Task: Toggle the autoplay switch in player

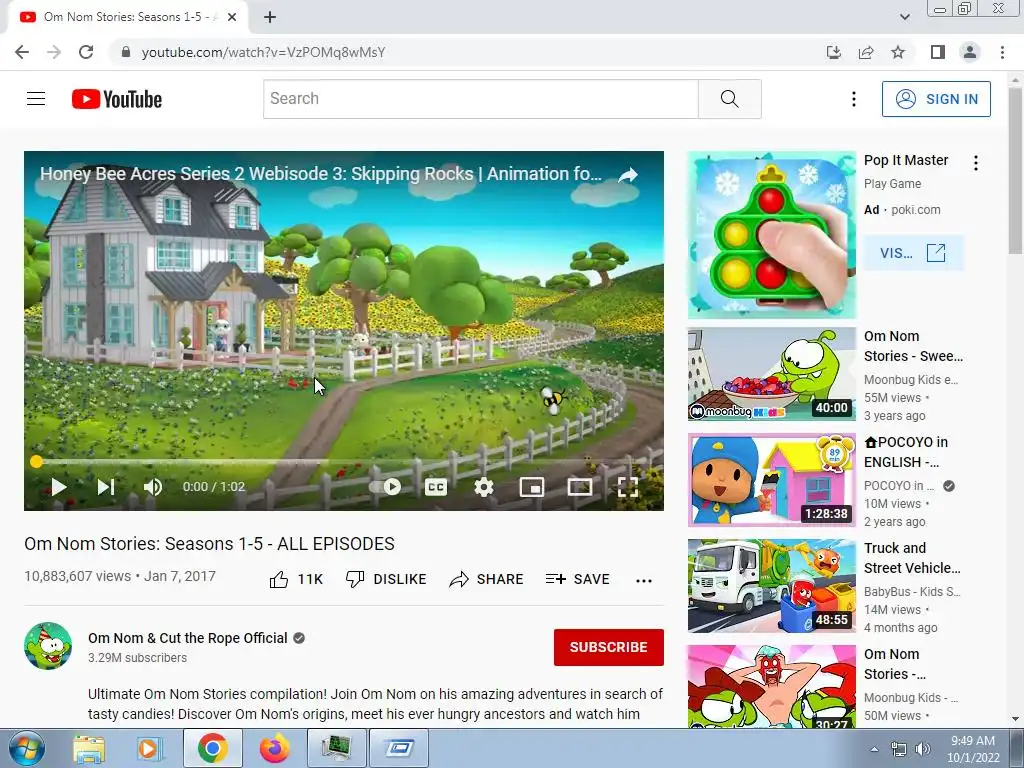Action: (x=386, y=487)
